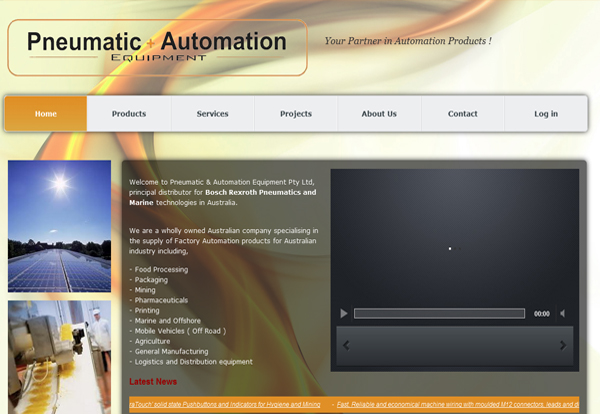Click the Latest News heading
The image size is (600, 414).
click(153, 381)
